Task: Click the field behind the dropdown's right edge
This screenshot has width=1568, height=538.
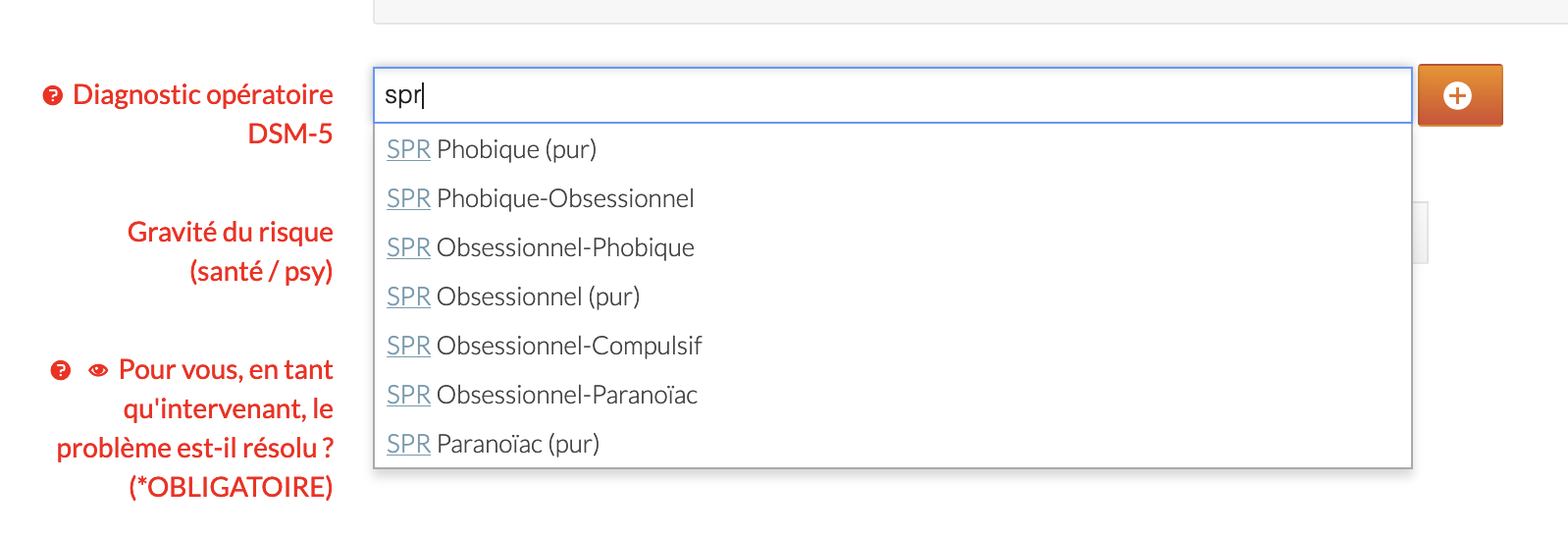Action: click(x=1420, y=233)
